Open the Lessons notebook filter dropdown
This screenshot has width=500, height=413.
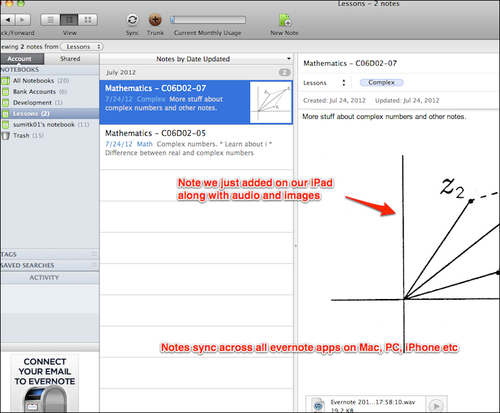point(82,47)
